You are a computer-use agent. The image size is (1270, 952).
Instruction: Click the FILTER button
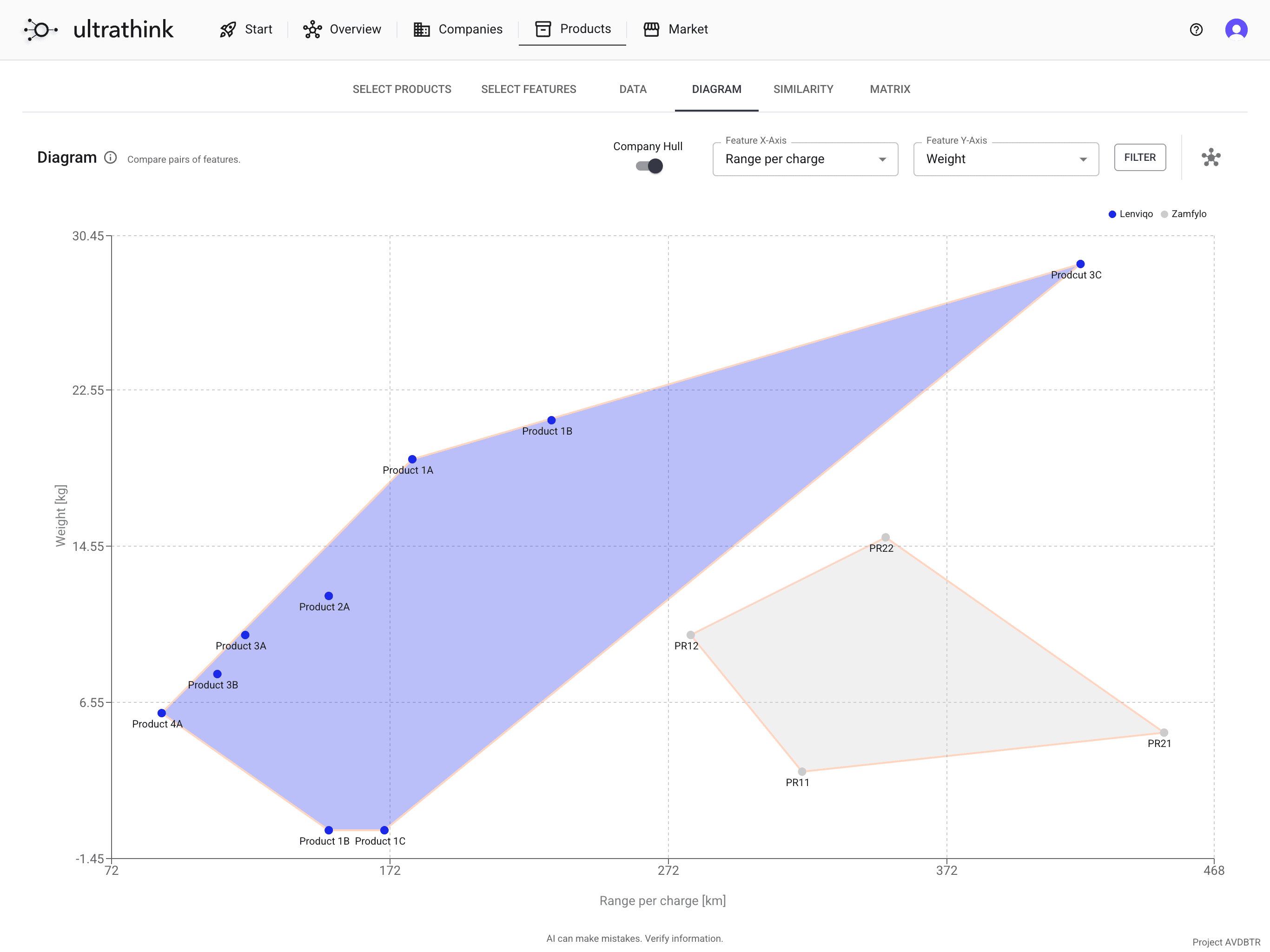click(x=1140, y=157)
